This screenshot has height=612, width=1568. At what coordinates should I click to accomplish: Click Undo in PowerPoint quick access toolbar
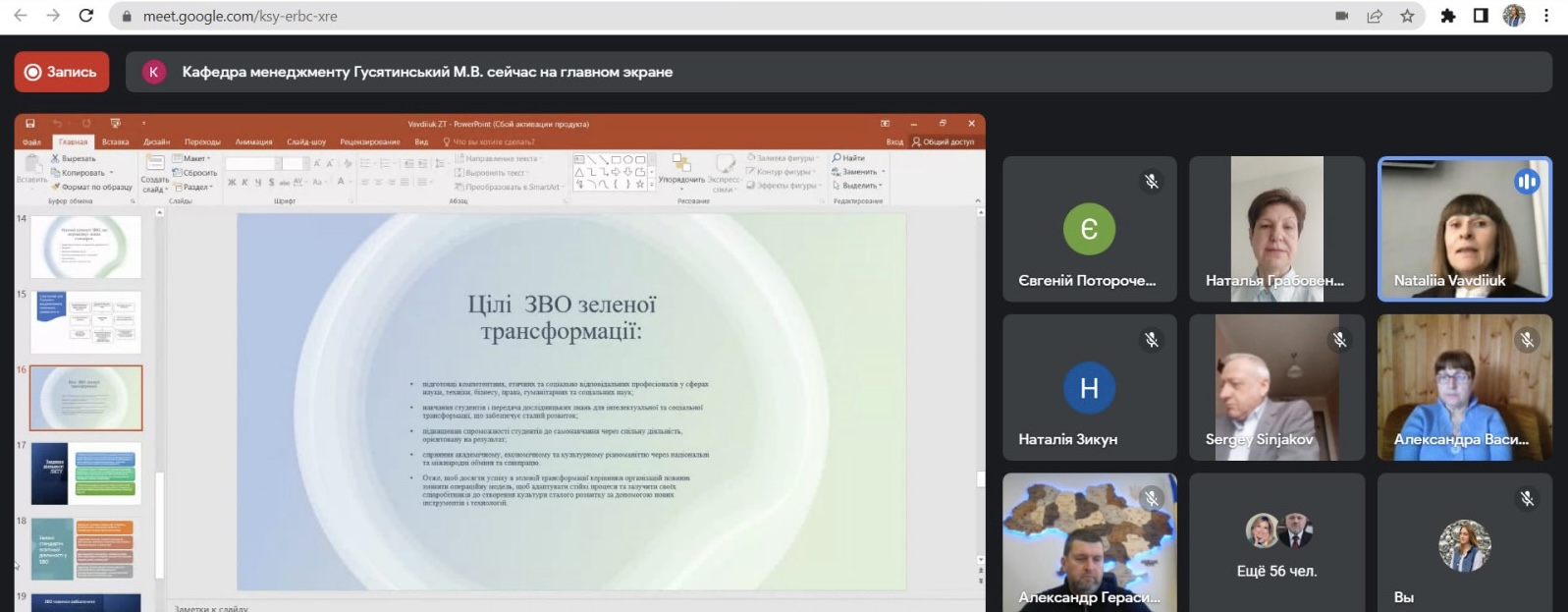(x=57, y=124)
